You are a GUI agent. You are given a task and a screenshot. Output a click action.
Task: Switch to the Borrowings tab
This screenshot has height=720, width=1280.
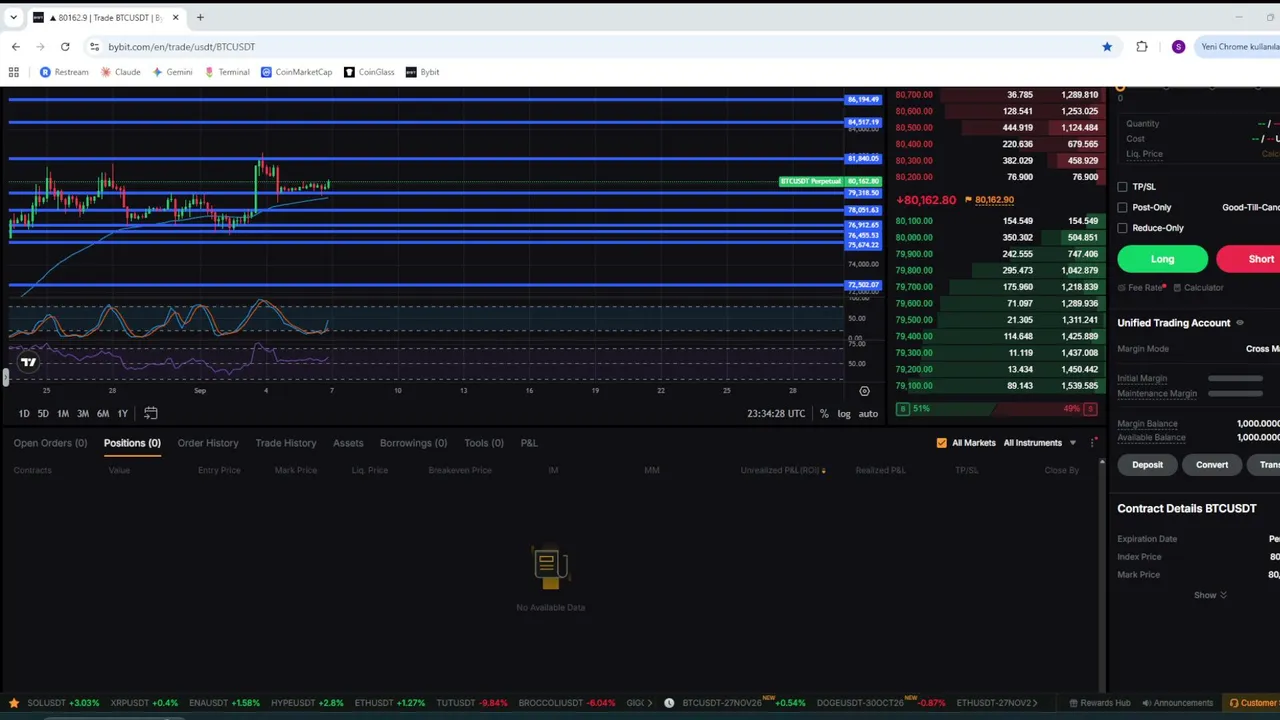(x=413, y=443)
